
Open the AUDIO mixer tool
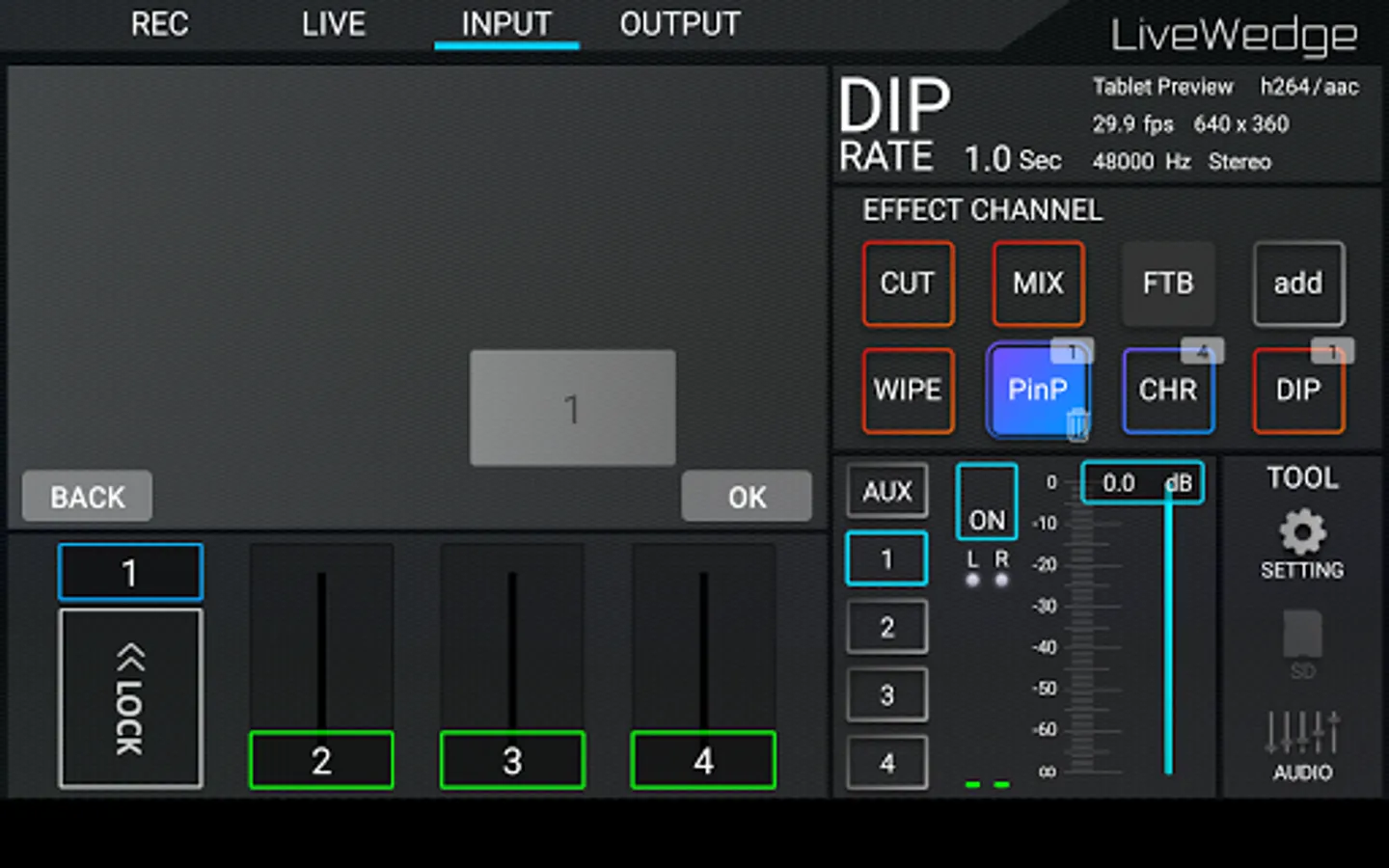(1302, 746)
